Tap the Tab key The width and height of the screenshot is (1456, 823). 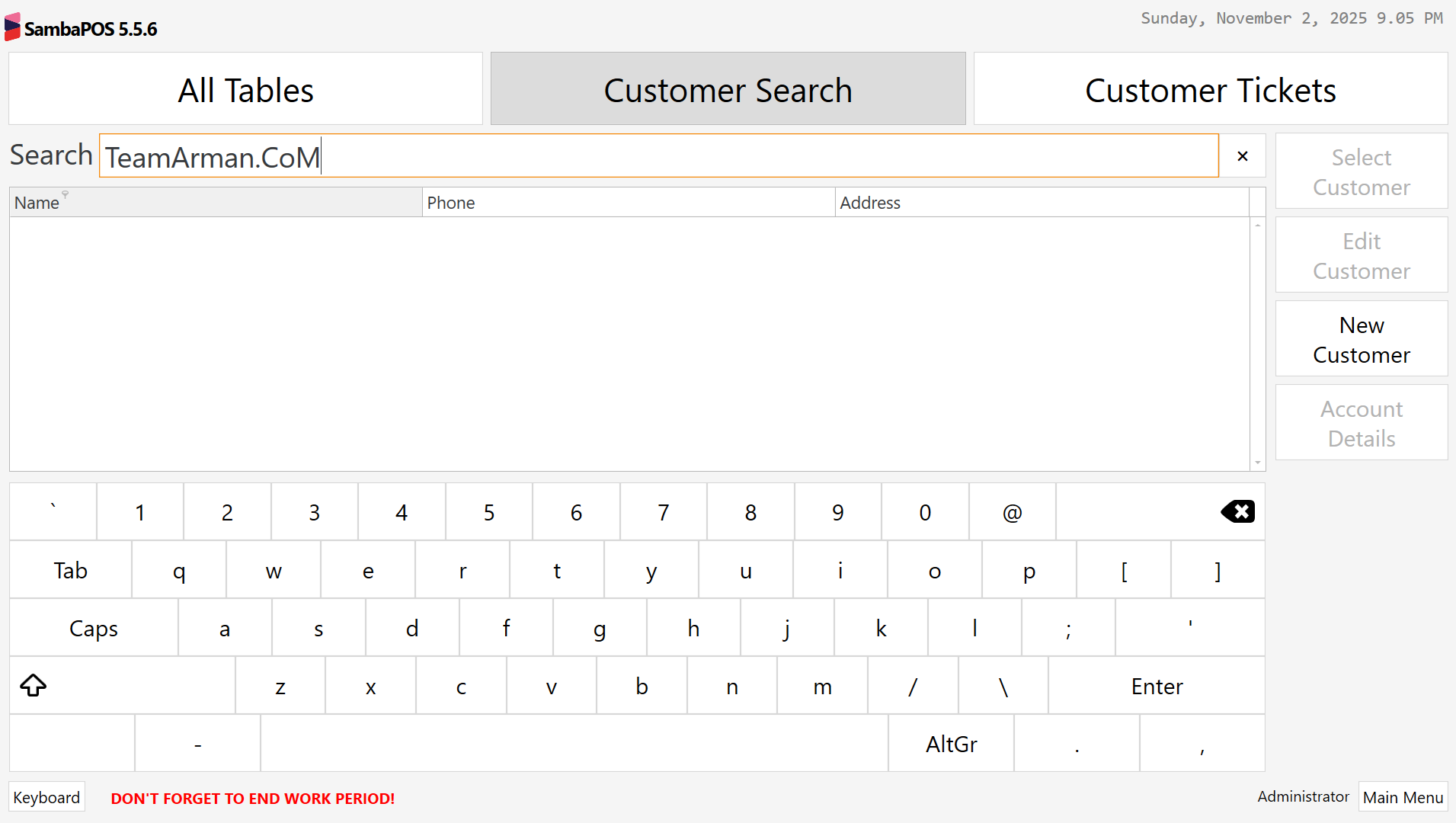(x=71, y=570)
